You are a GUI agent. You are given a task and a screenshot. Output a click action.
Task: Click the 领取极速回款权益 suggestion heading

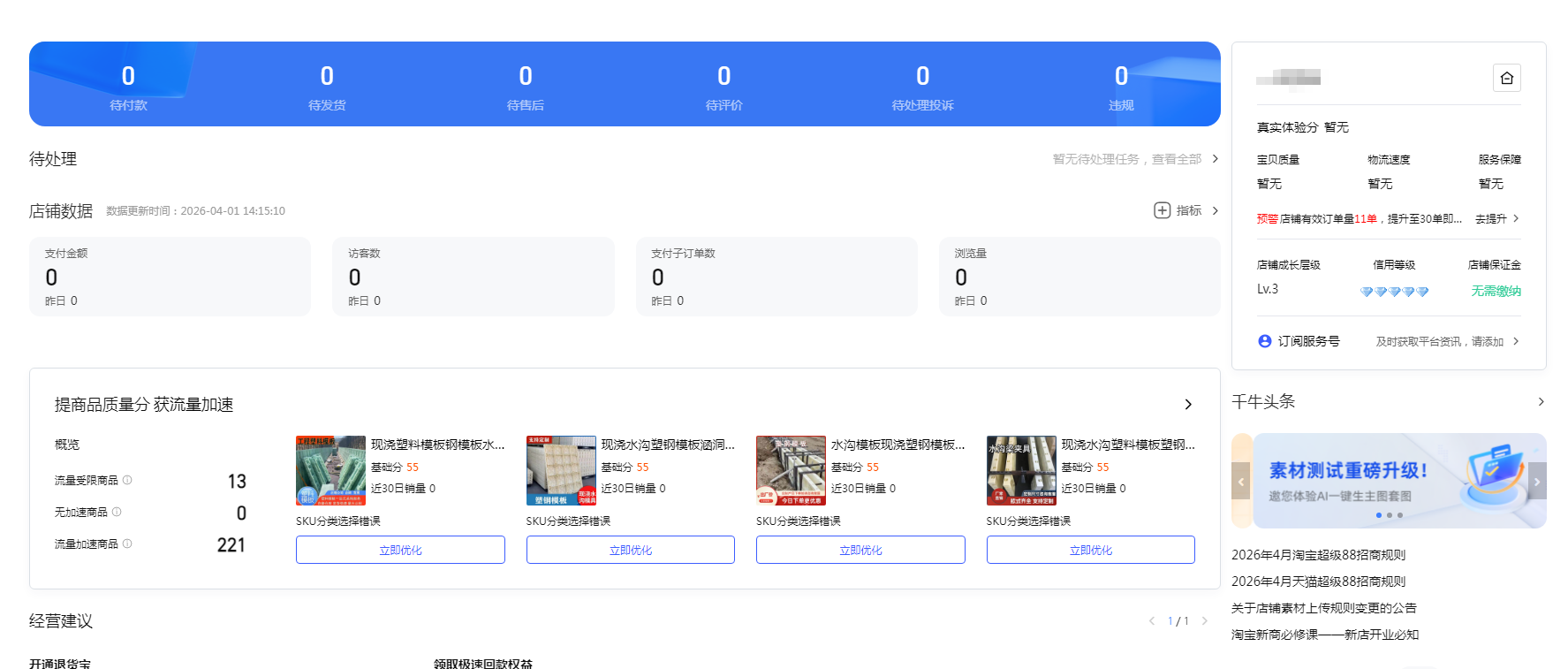coord(483,663)
